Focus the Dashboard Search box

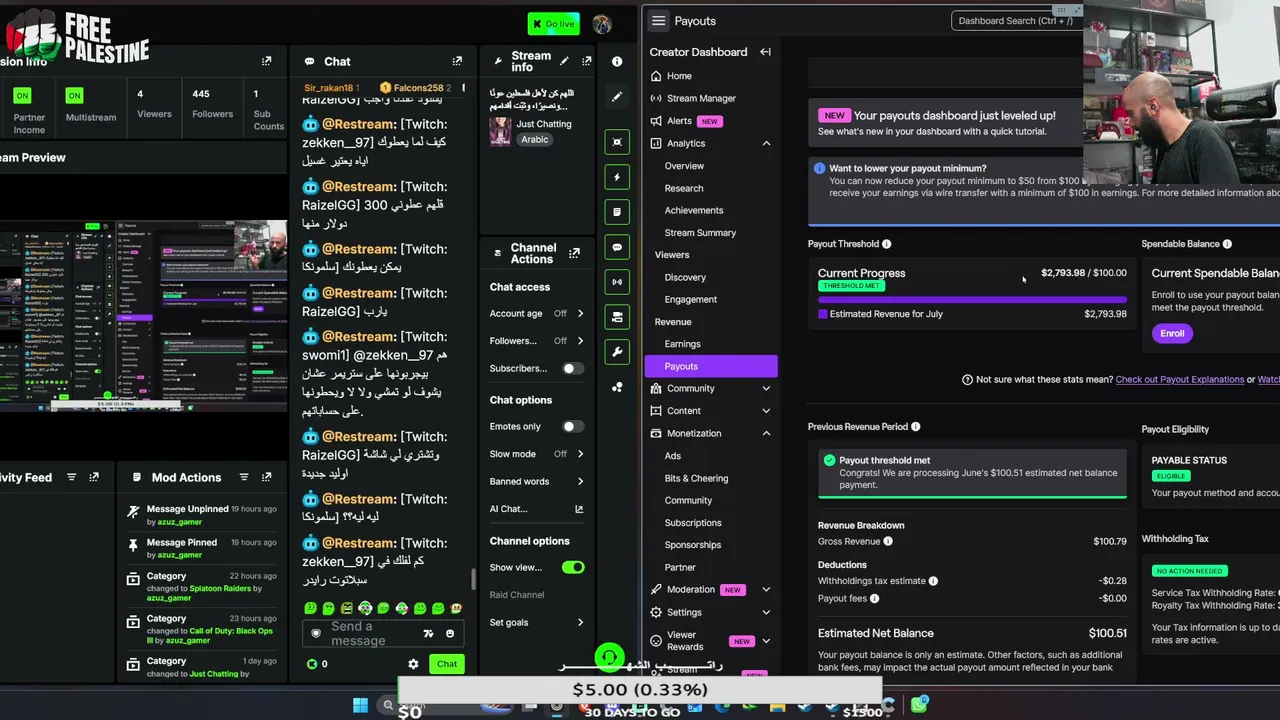pyautogui.click(x=1015, y=21)
